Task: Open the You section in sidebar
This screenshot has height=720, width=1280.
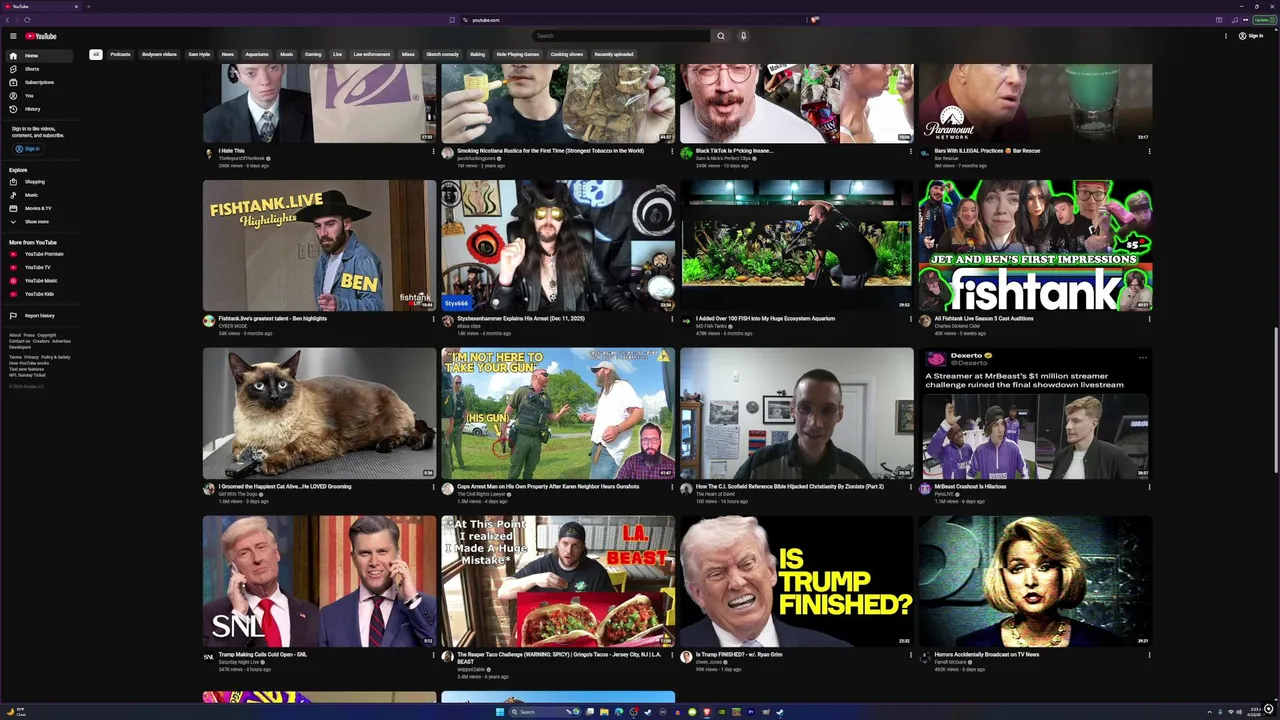Action: click(x=38, y=95)
